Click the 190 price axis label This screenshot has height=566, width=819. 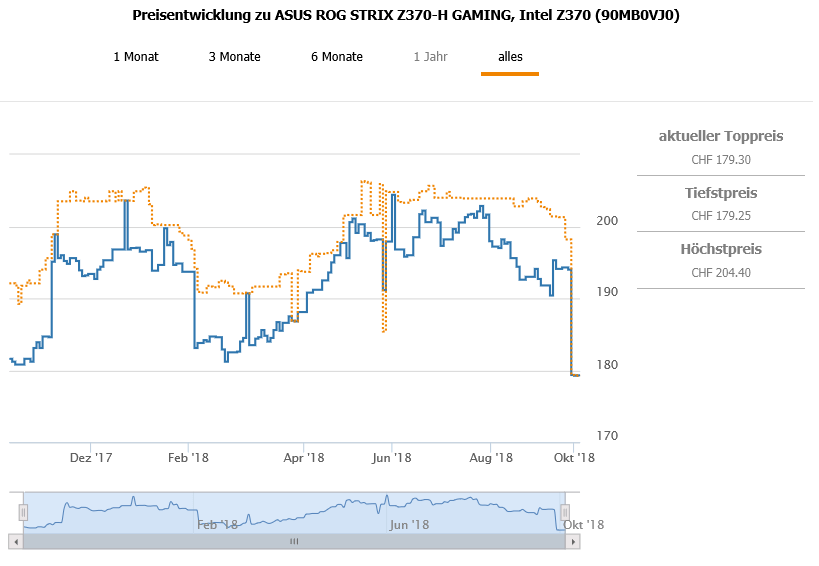(x=607, y=292)
